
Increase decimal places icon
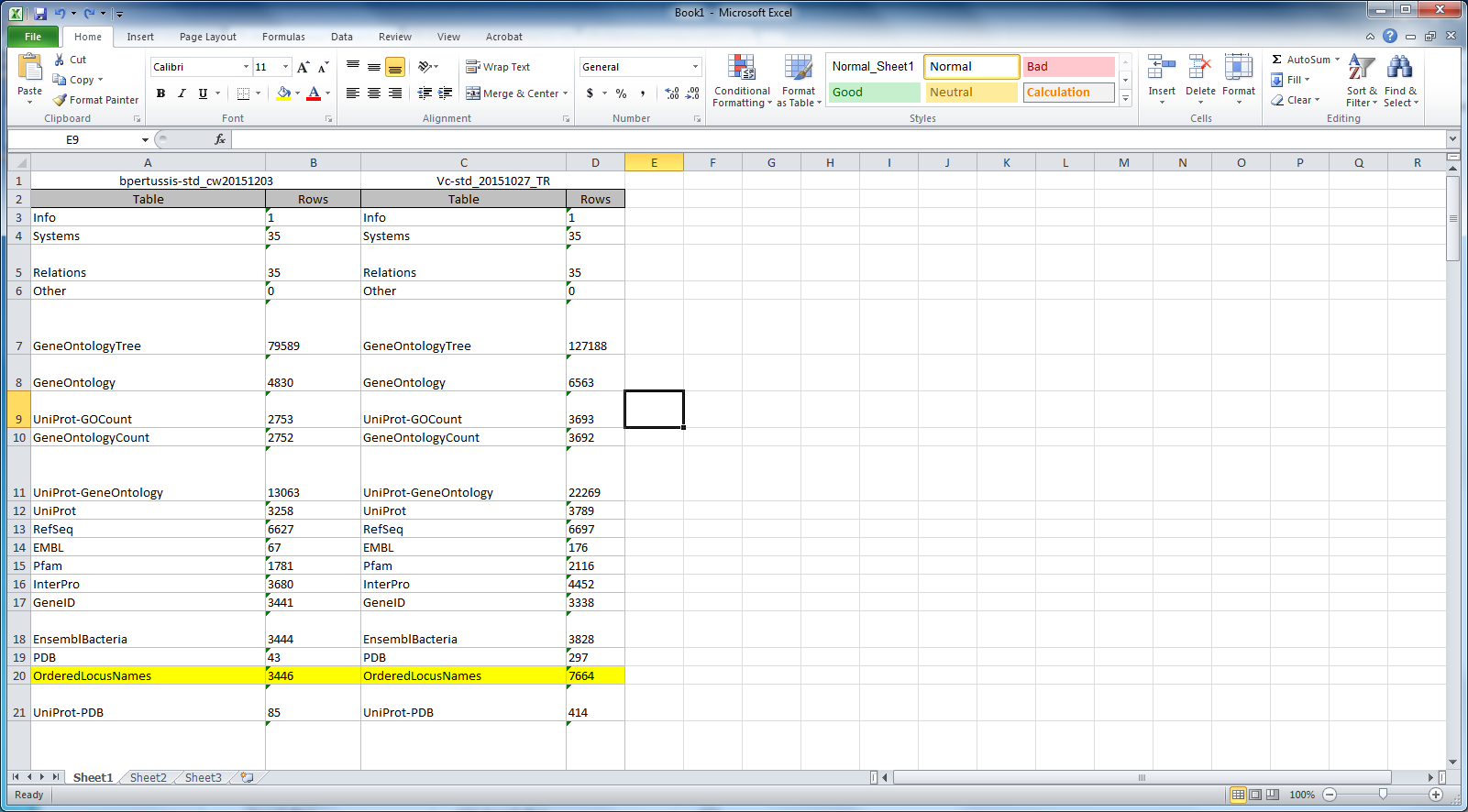coord(672,93)
